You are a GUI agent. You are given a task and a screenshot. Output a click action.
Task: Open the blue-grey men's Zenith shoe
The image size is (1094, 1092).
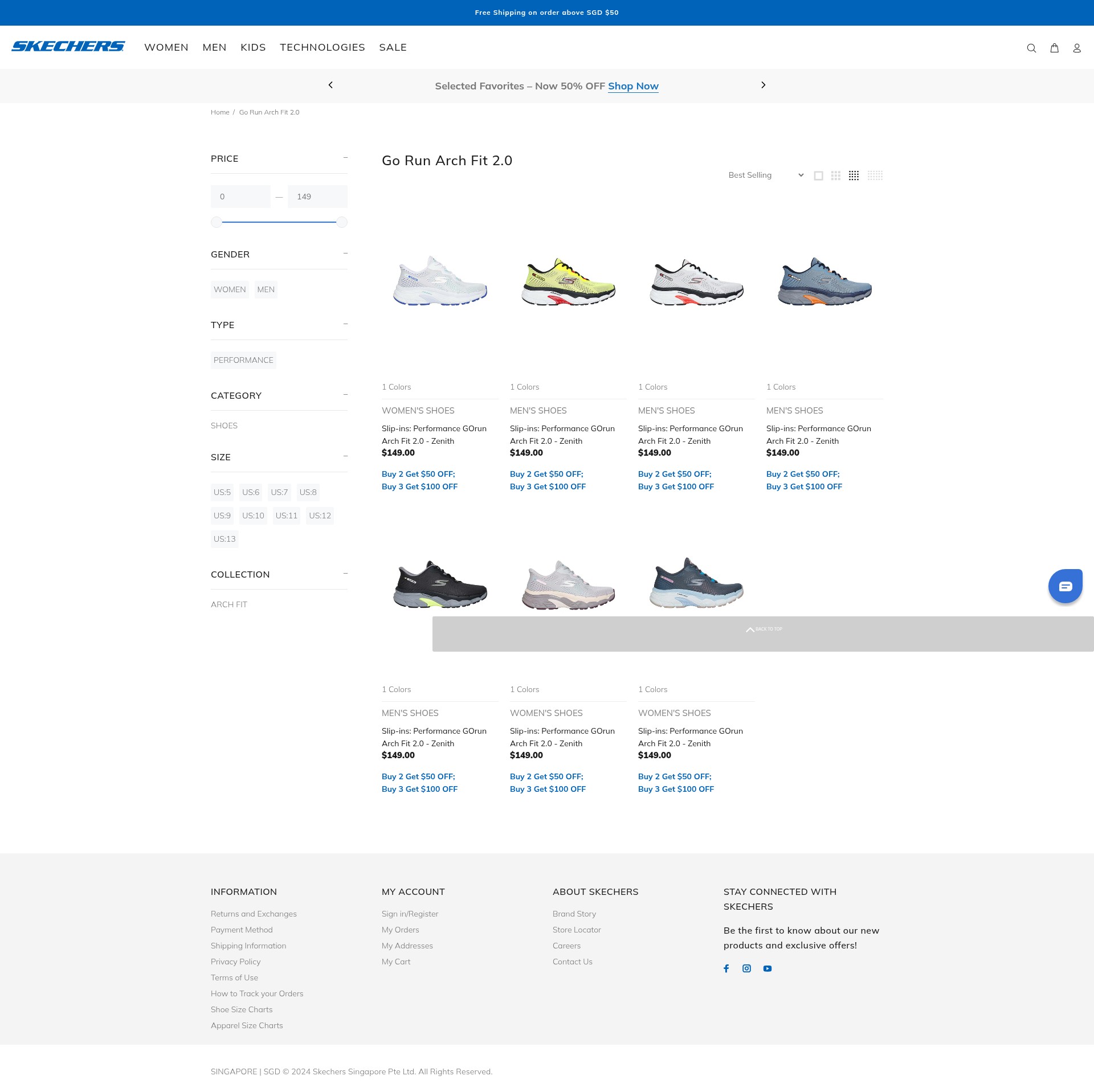(x=824, y=282)
